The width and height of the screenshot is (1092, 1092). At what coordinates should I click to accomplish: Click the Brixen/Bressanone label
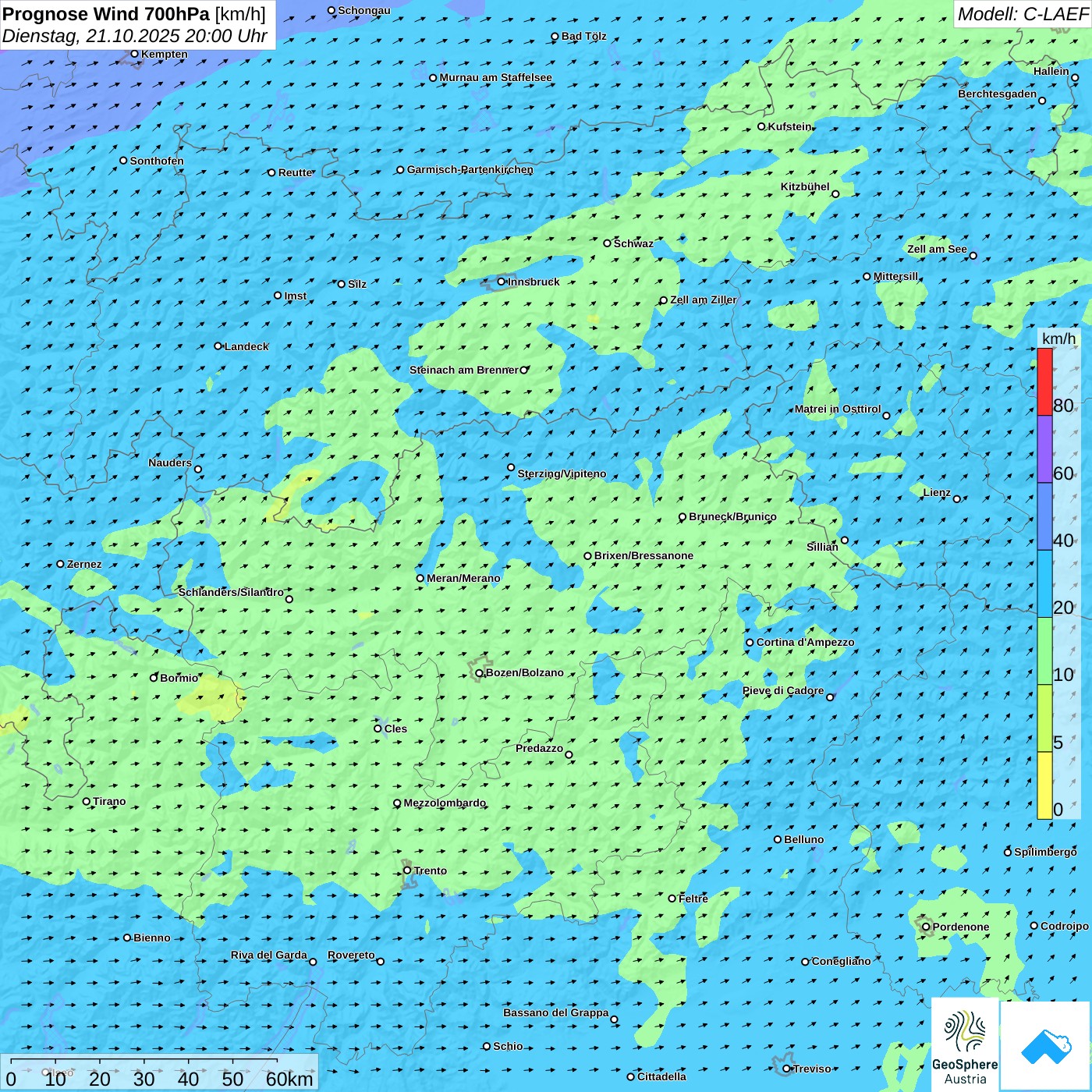[x=644, y=555]
